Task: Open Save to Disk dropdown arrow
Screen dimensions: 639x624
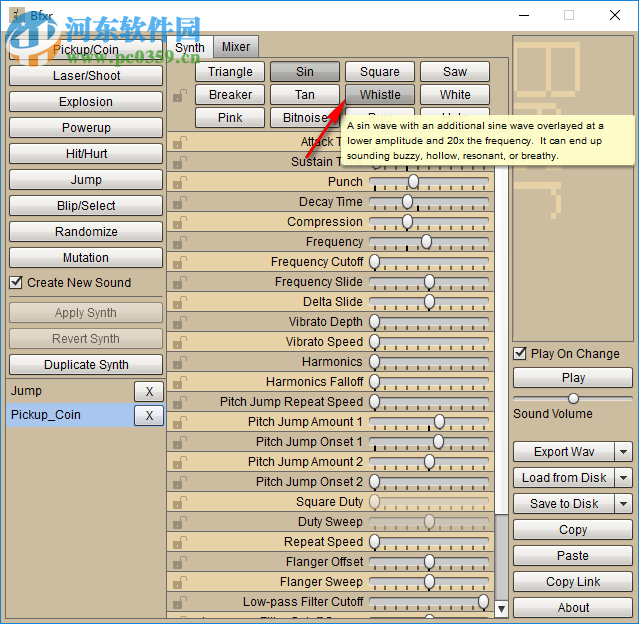Action: point(623,504)
